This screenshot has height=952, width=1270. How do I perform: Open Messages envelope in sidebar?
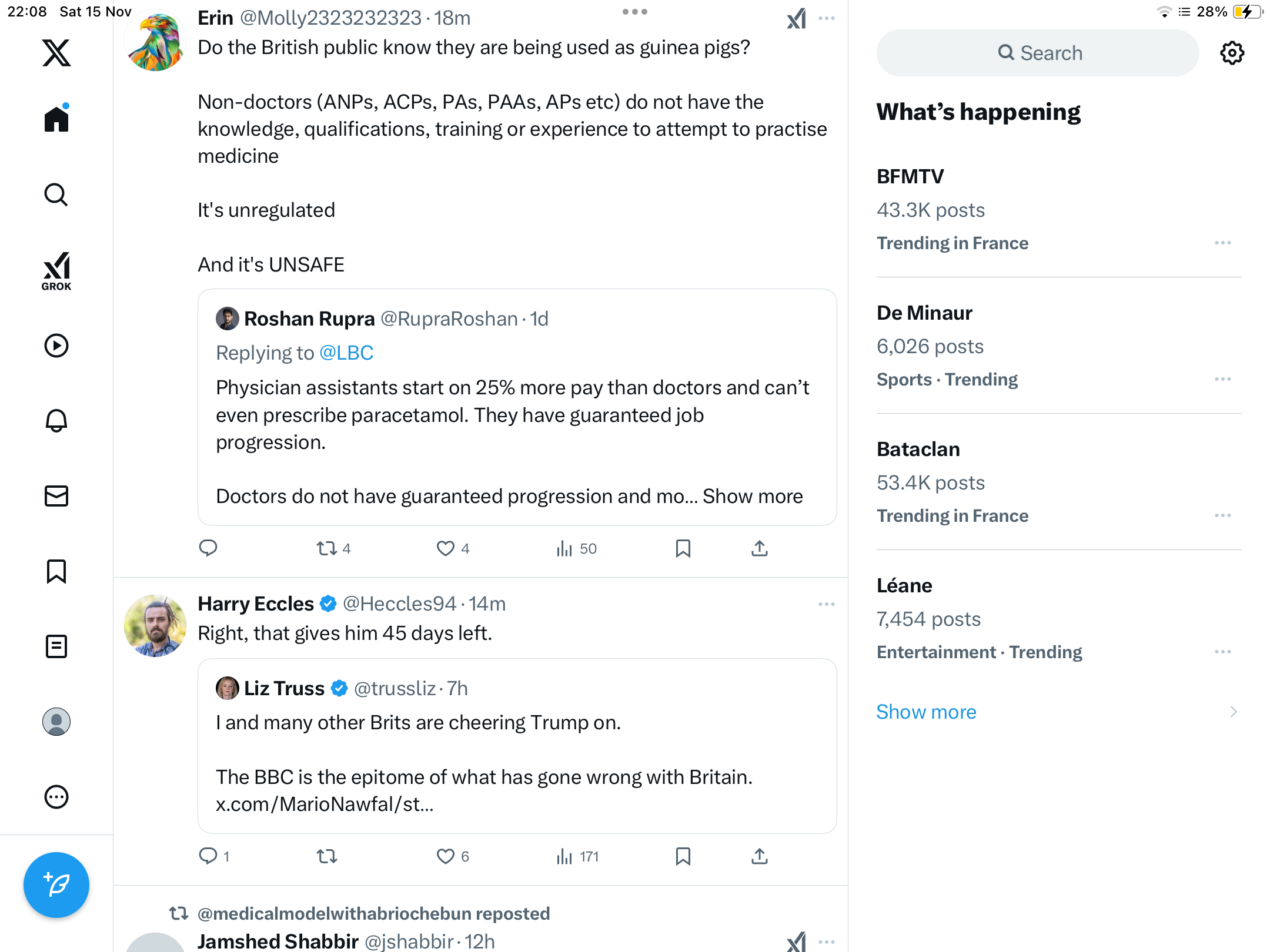click(56, 496)
